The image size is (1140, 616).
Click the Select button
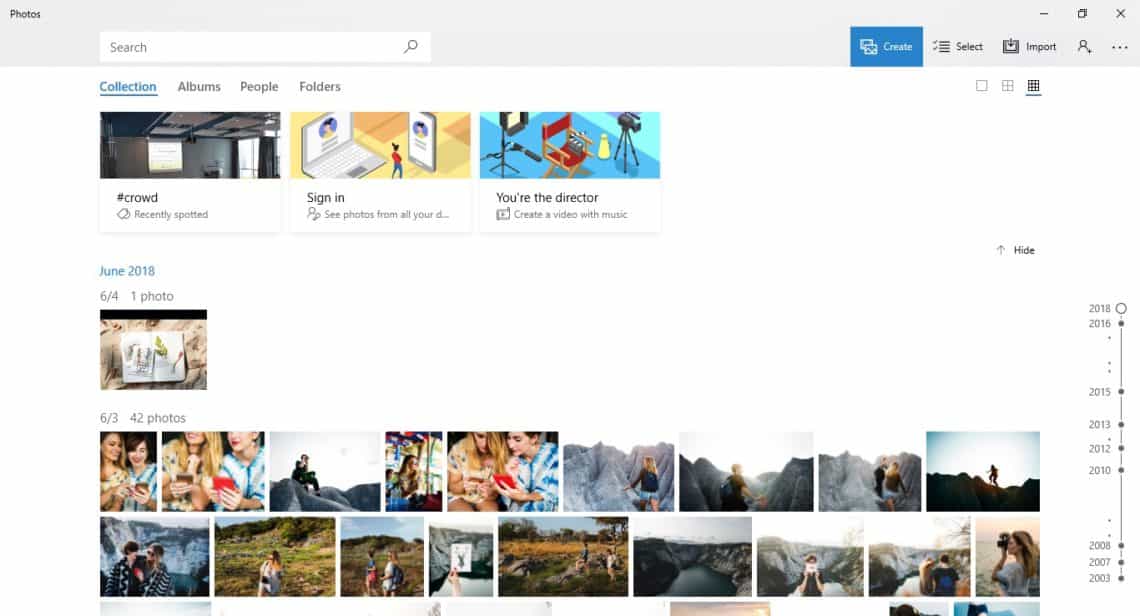click(x=958, y=47)
